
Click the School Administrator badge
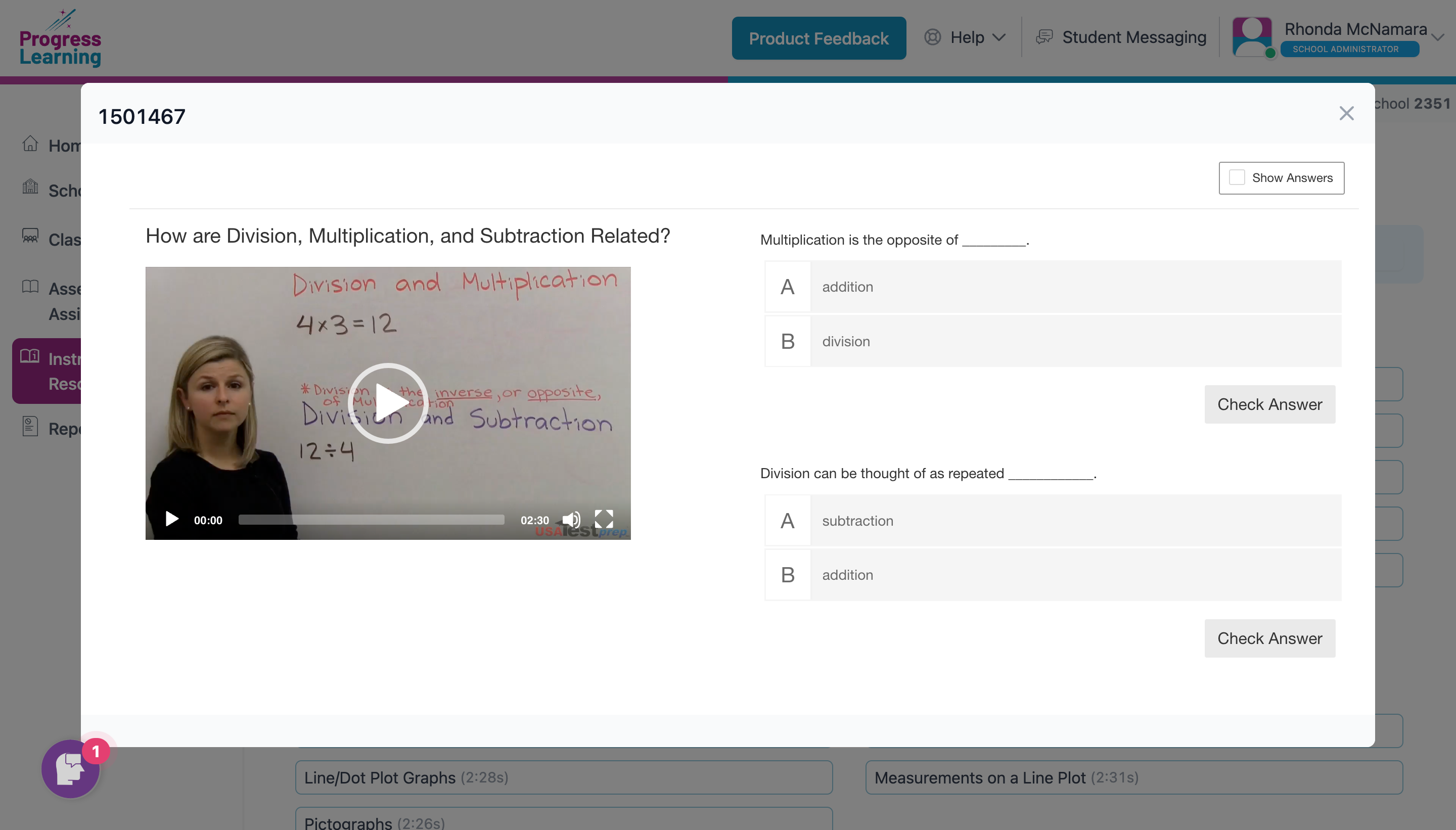pyautogui.click(x=1350, y=49)
